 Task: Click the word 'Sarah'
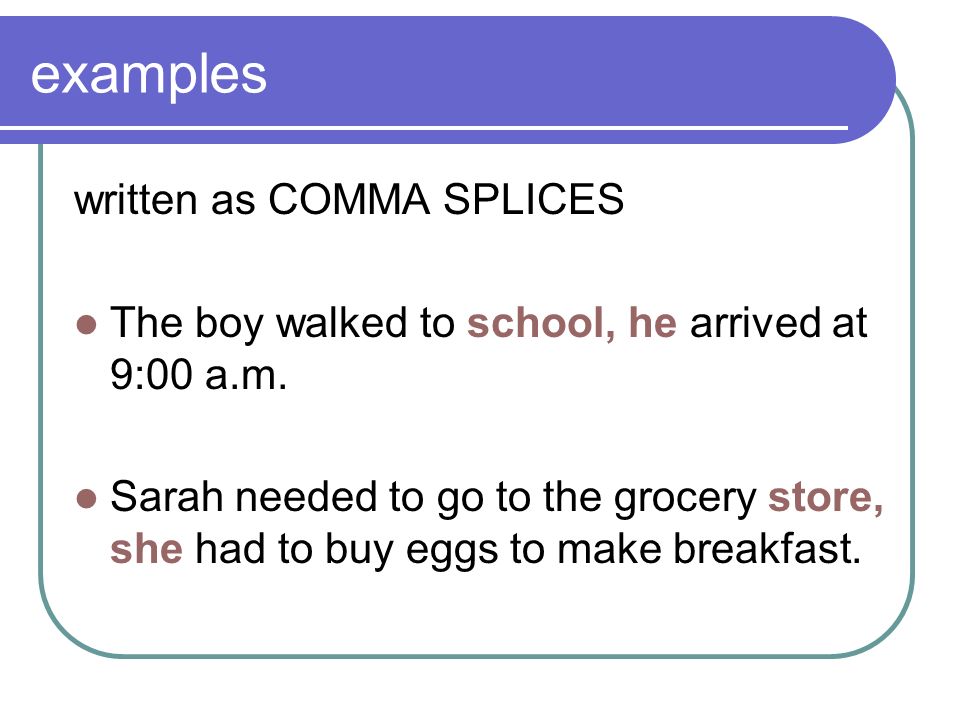[x=167, y=497]
